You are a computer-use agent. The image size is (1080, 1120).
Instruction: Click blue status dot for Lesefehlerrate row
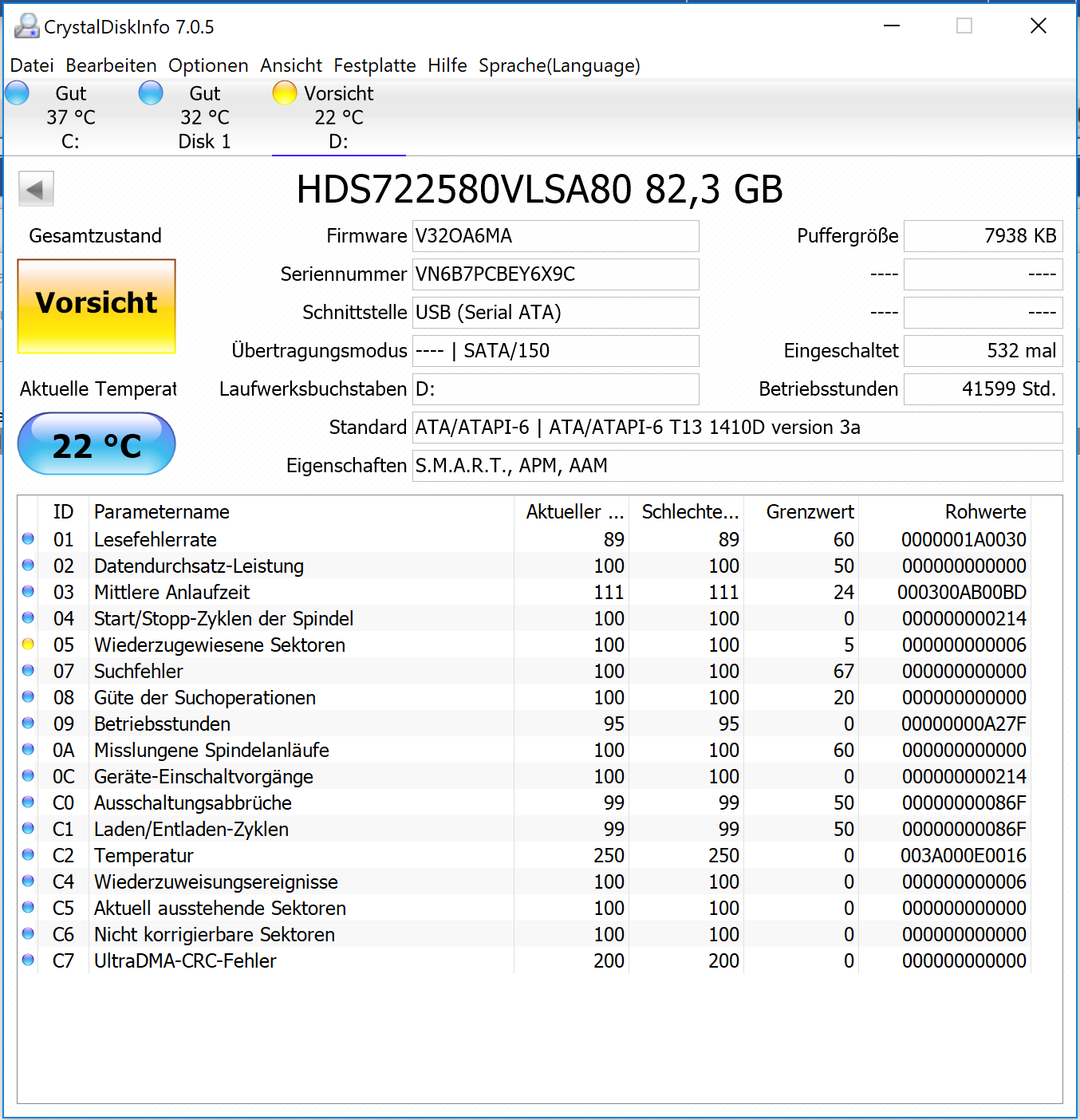pos(28,539)
